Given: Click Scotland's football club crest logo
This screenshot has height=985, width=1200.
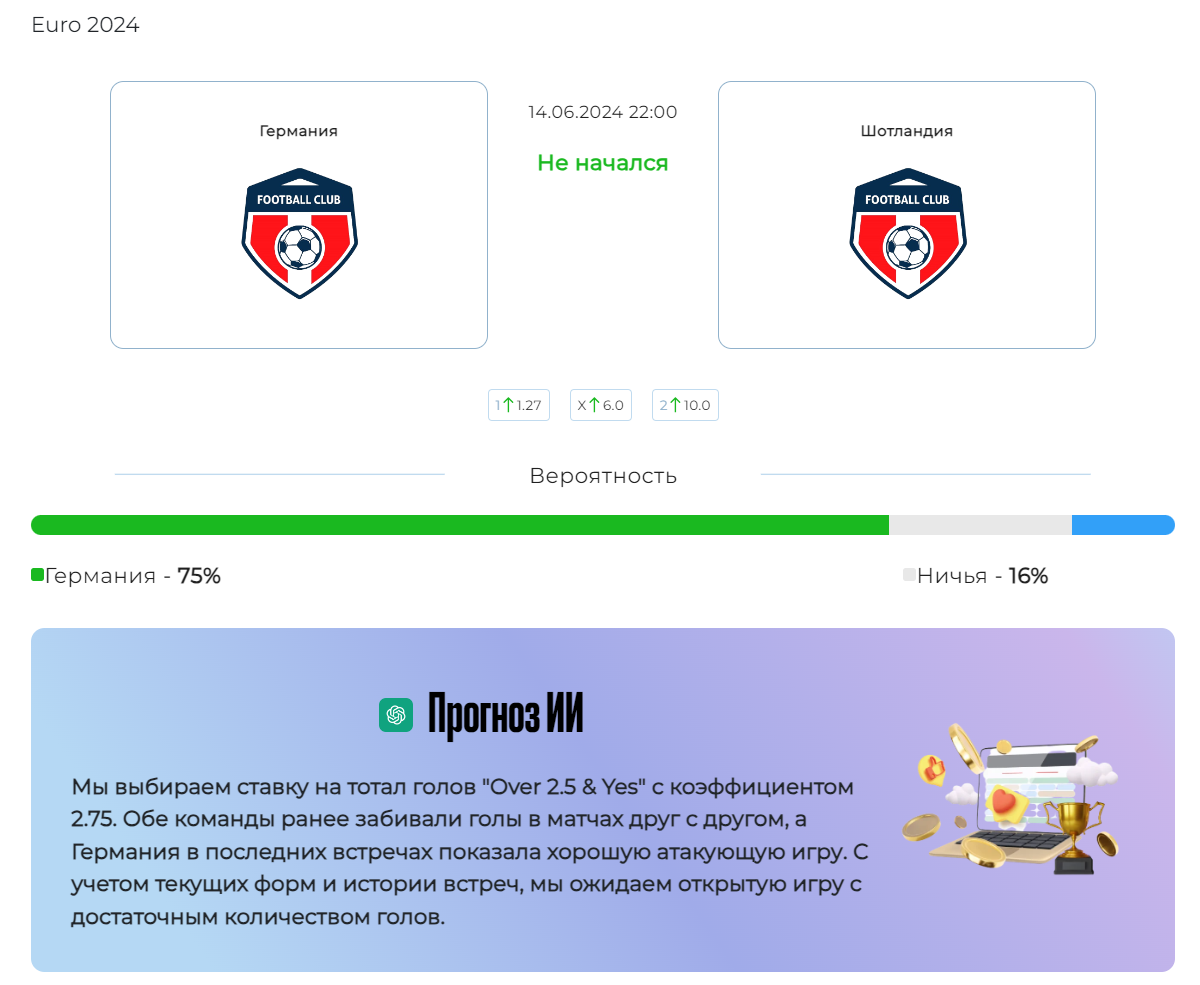Looking at the screenshot, I should [x=907, y=233].
